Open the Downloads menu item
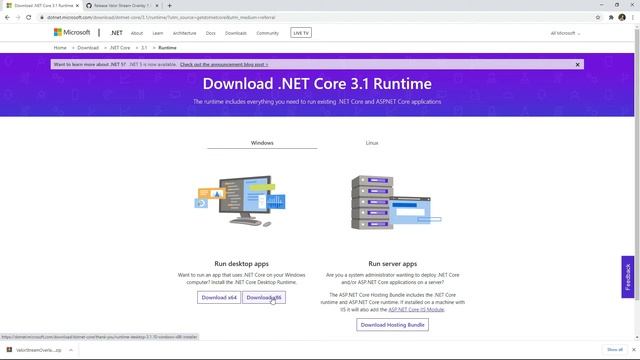Viewport: 640px width, 360px height. click(x=236, y=33)
